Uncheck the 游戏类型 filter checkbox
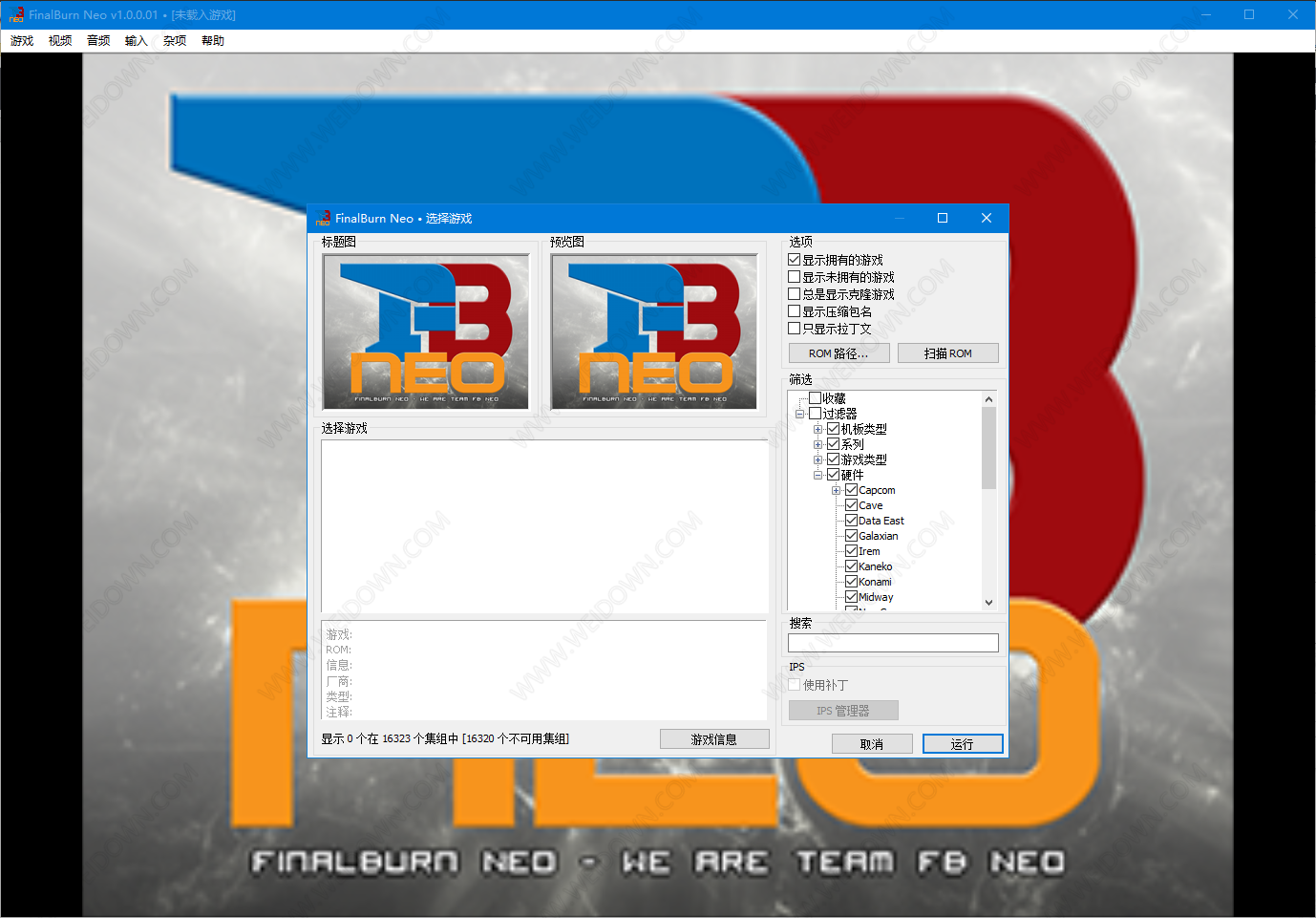 (833, 459)
